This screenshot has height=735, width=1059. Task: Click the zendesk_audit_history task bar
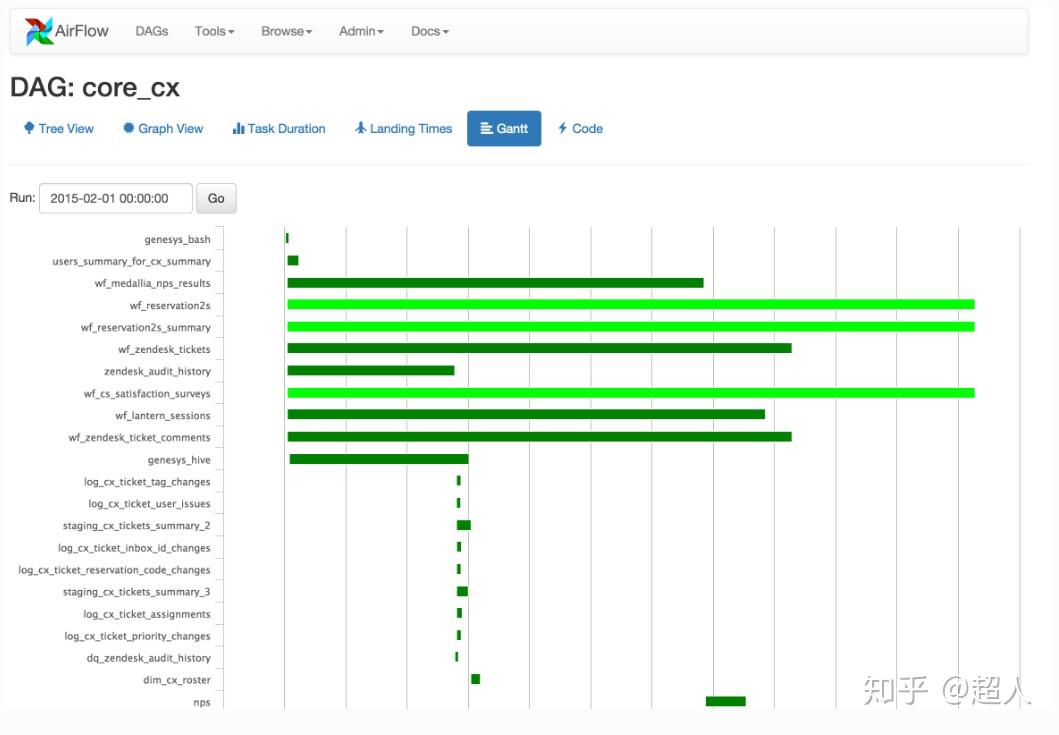(x=371, y=370)
